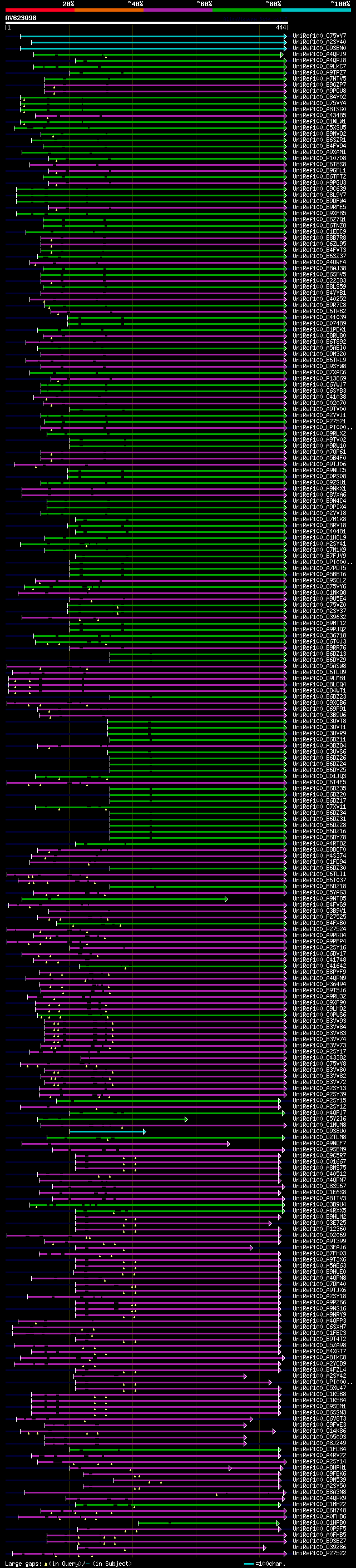Open hit UniRef100_Q75VY7
Screen dimensions: 356x1568
pos(319,36)
